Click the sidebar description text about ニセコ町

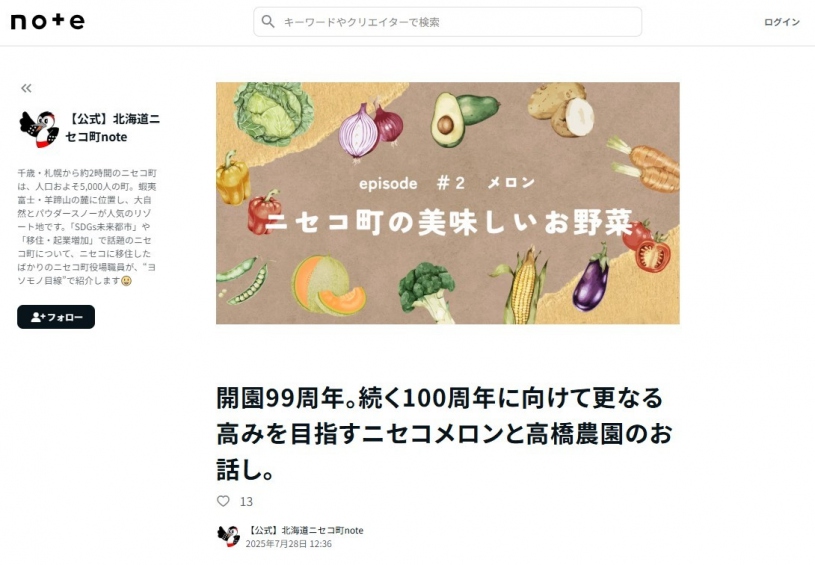point(87,227)
